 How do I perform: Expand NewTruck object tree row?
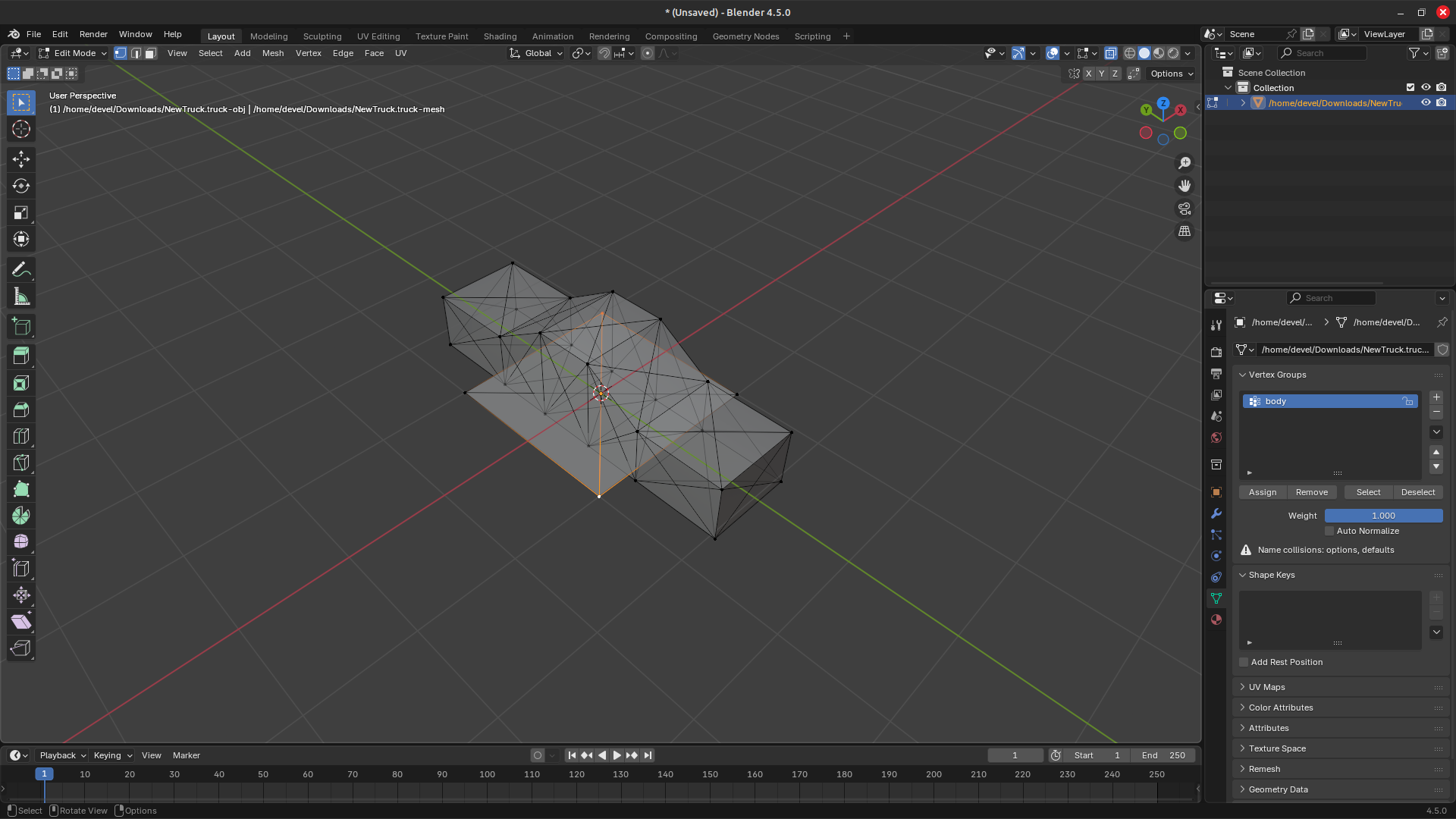pyautogui.click(x=1243, y=102)
